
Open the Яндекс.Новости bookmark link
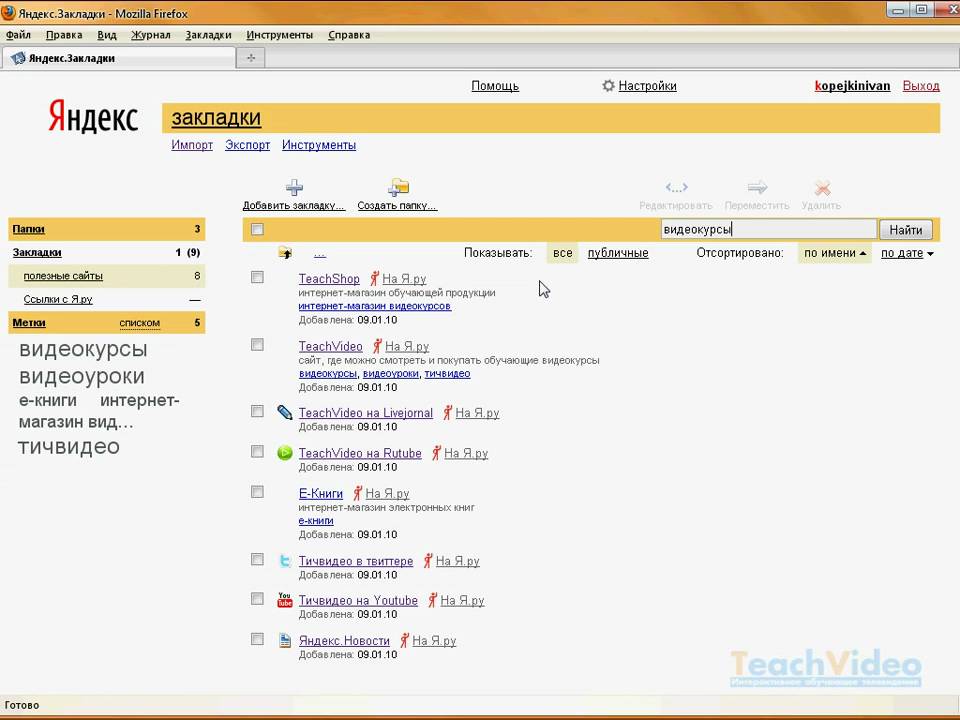344,640
